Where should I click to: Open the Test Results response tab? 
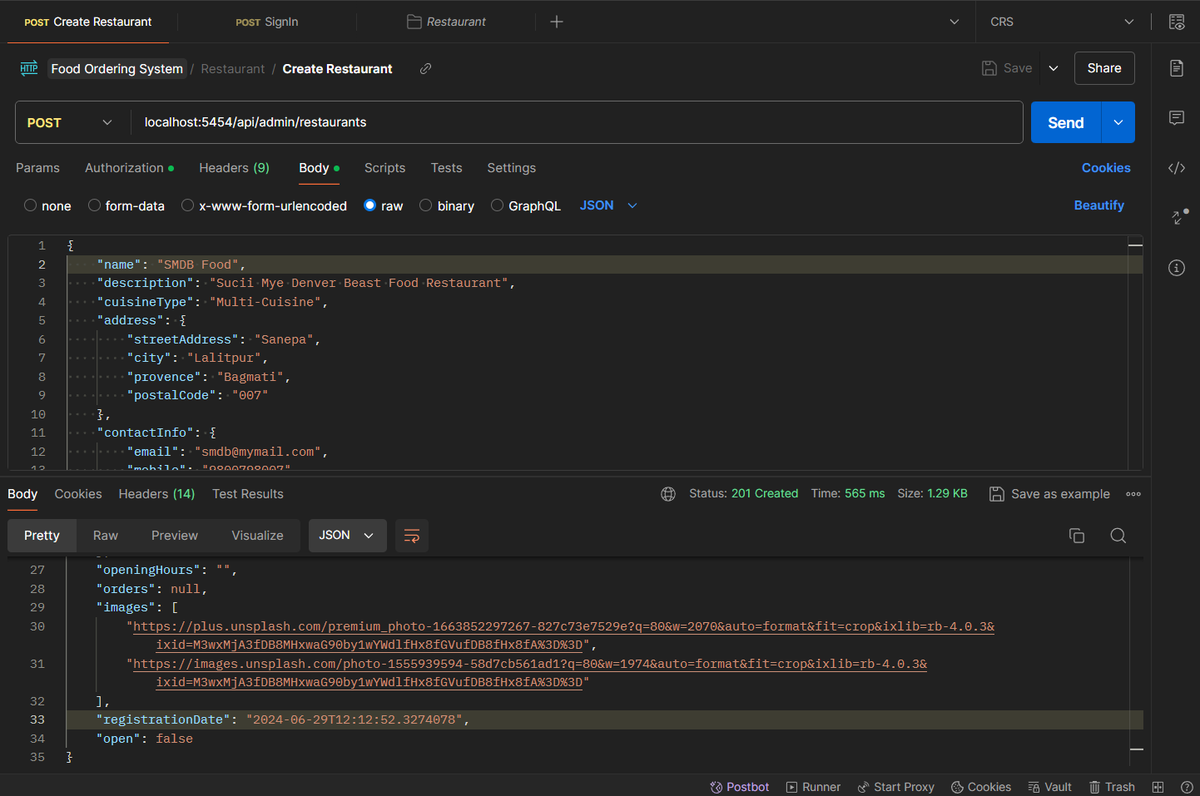pos(248,494)
